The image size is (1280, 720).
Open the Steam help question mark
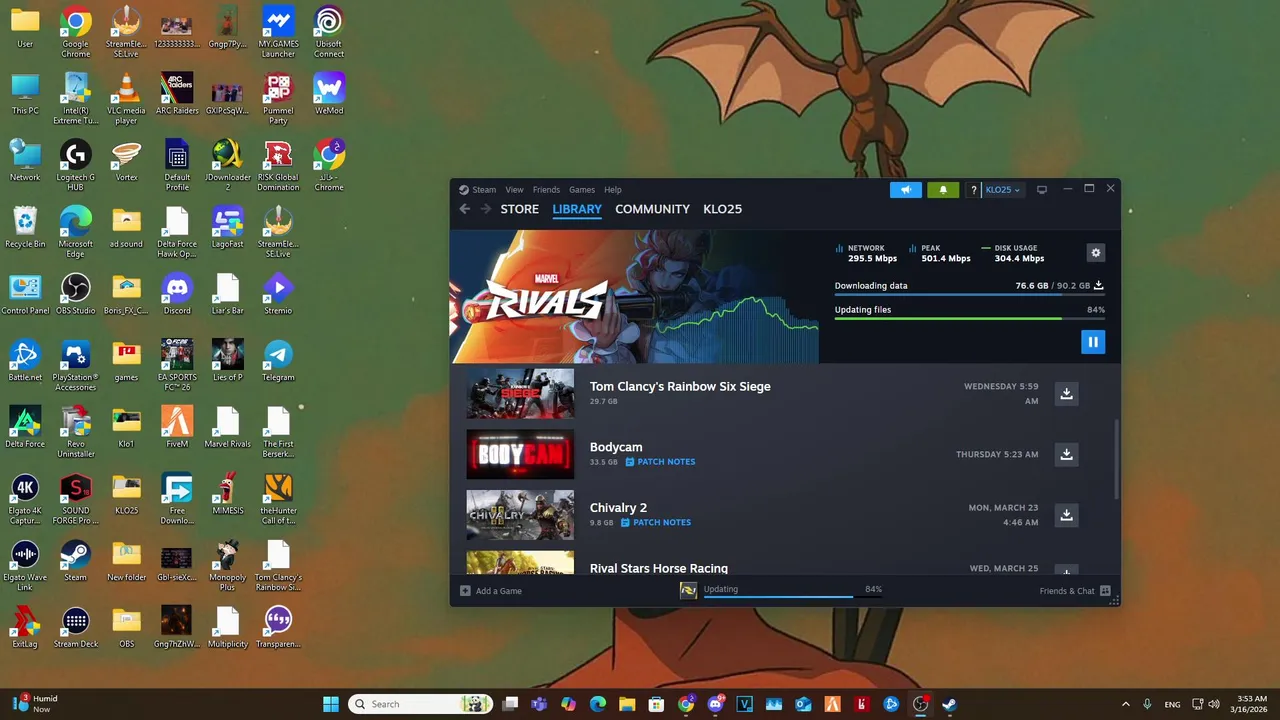pos(973,190)
